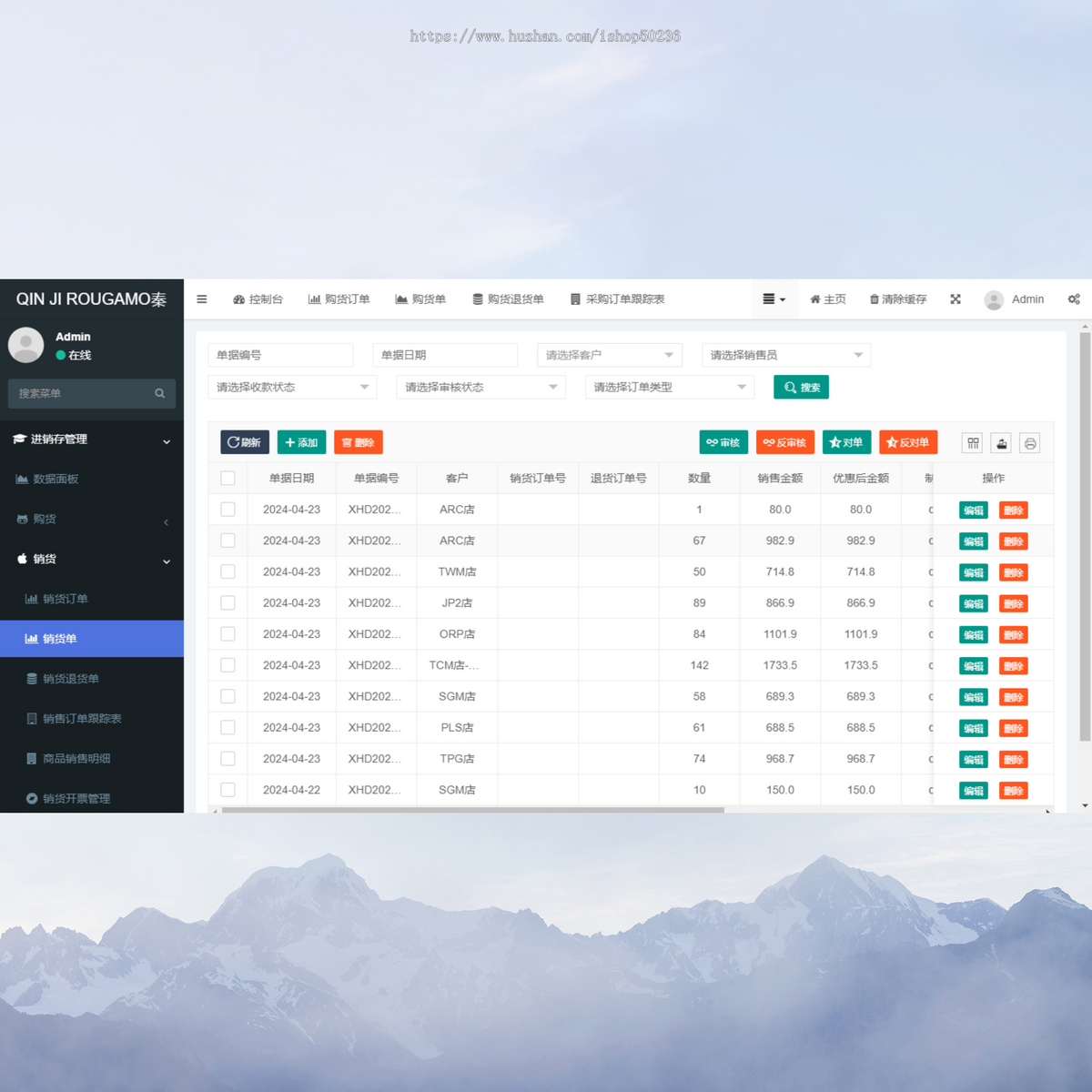
Task: Open 请选择审核状态 dropdown
Action: pos(480,387)
